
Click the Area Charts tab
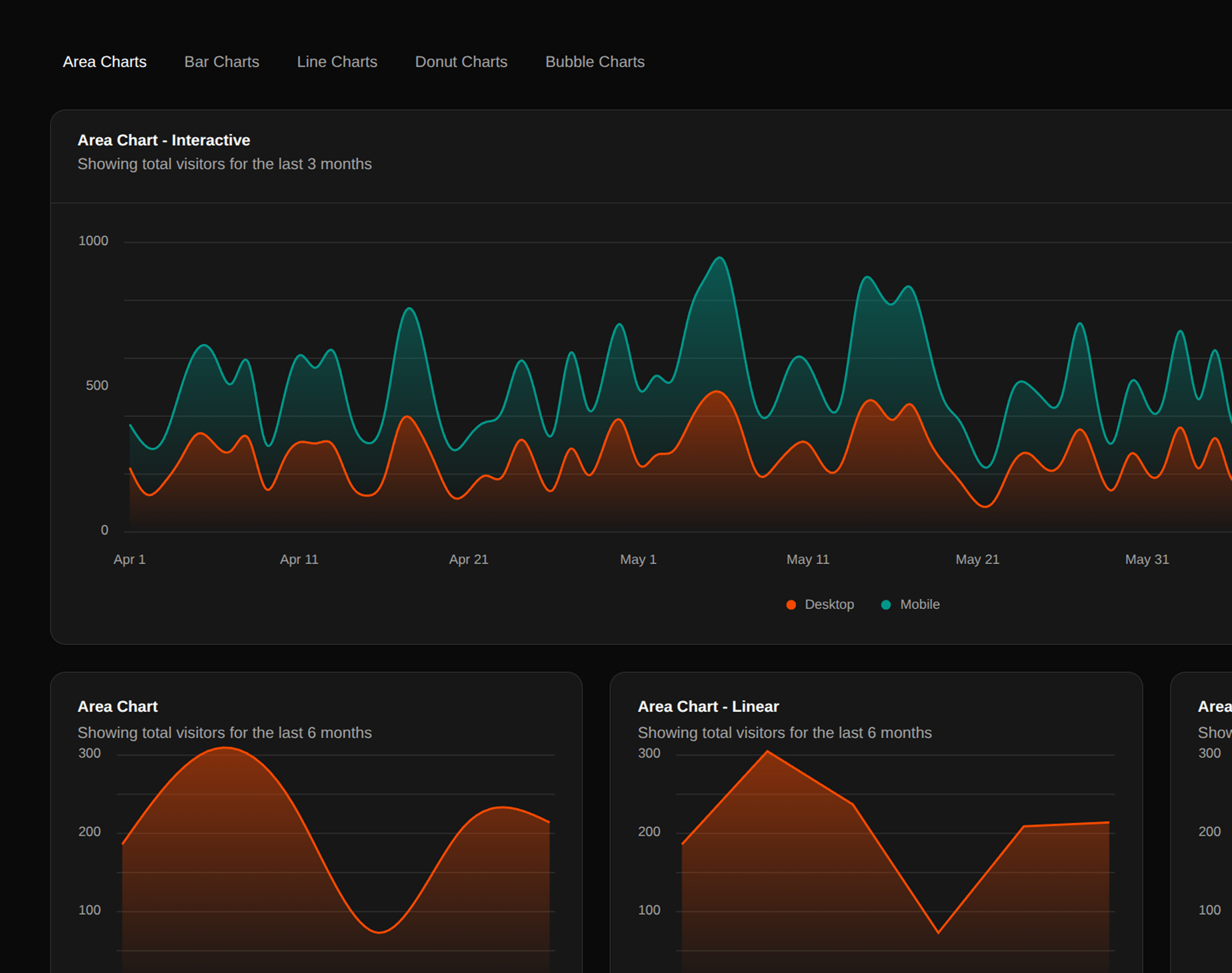(105, 61)
